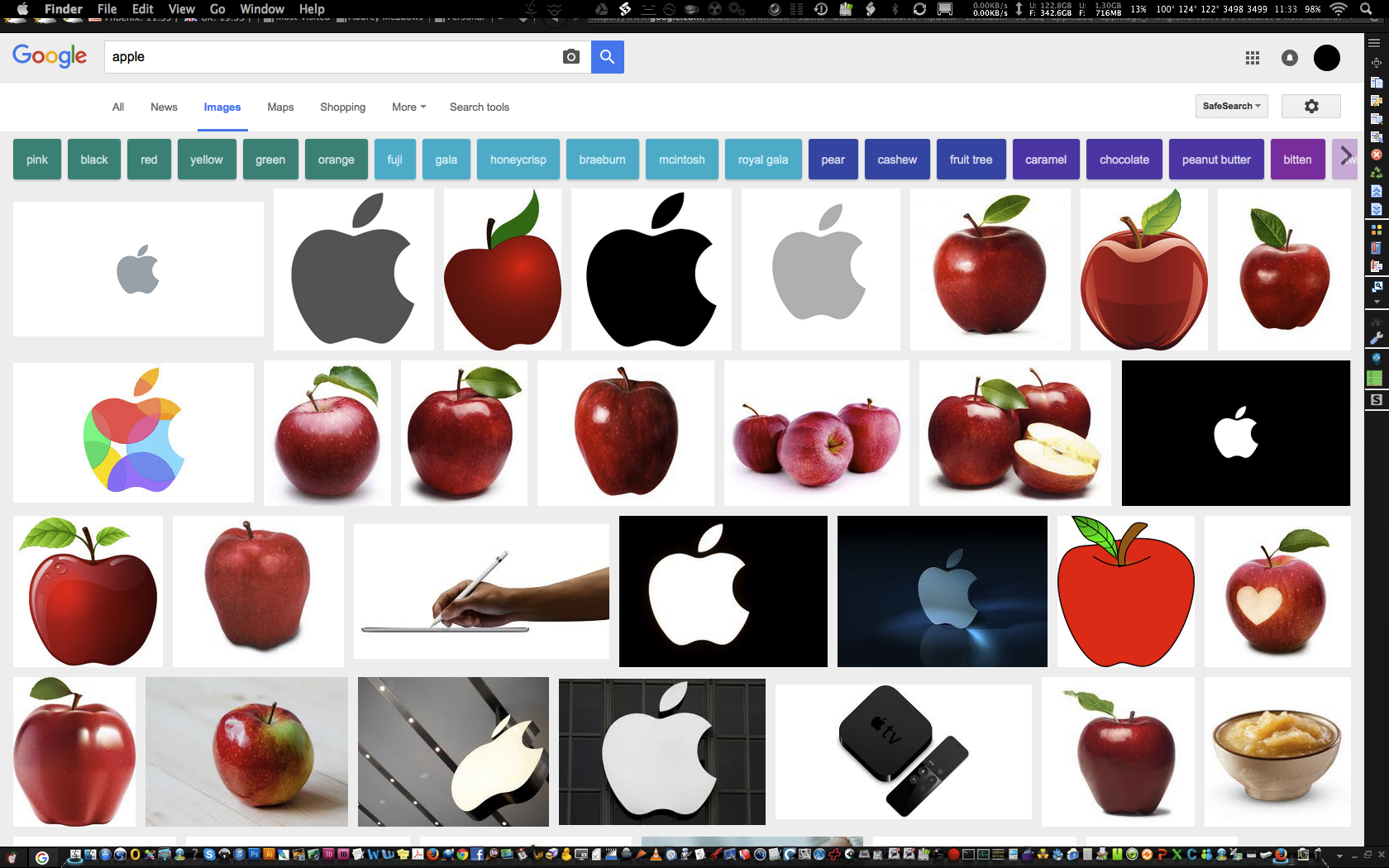Image resolution: width=1389 pixels, height=868 pixels.
Task: Filter by the chocolate chip
Action: point(1124,160)
